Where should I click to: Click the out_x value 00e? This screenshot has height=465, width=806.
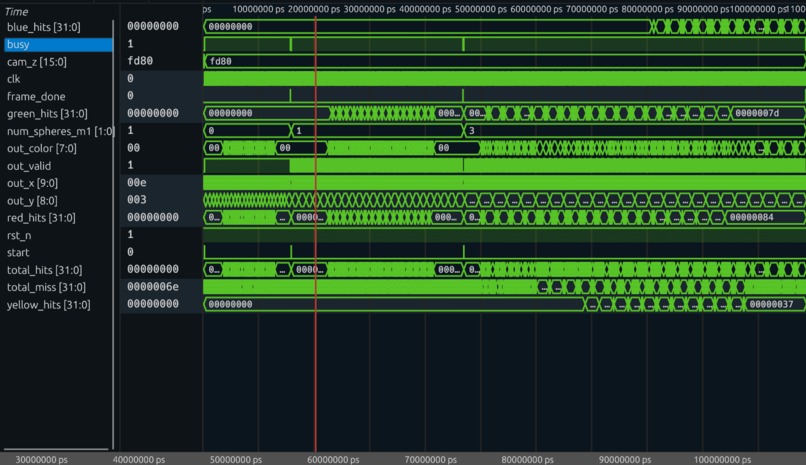(x=137, y=182)
